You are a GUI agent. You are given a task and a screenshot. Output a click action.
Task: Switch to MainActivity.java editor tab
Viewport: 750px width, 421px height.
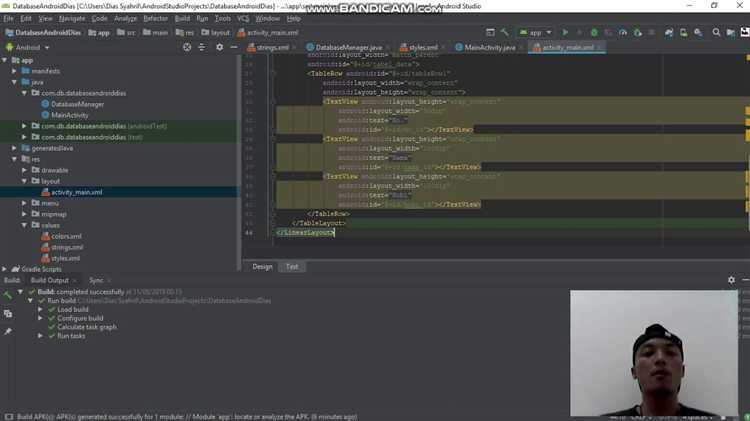(x=489, y=47)
